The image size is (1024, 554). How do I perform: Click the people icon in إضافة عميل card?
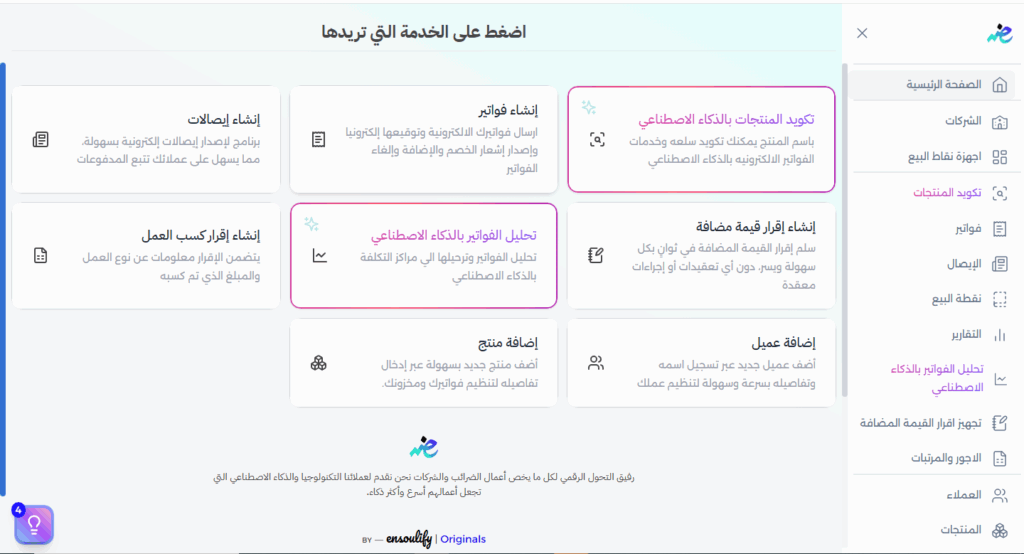[x=597, y=363]
